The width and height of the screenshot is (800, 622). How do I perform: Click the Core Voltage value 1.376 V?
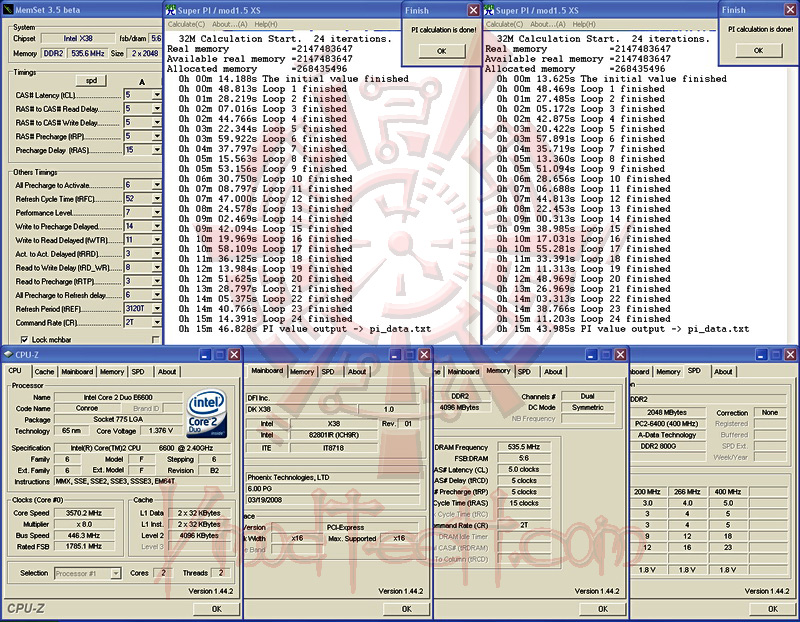(161, 431)
